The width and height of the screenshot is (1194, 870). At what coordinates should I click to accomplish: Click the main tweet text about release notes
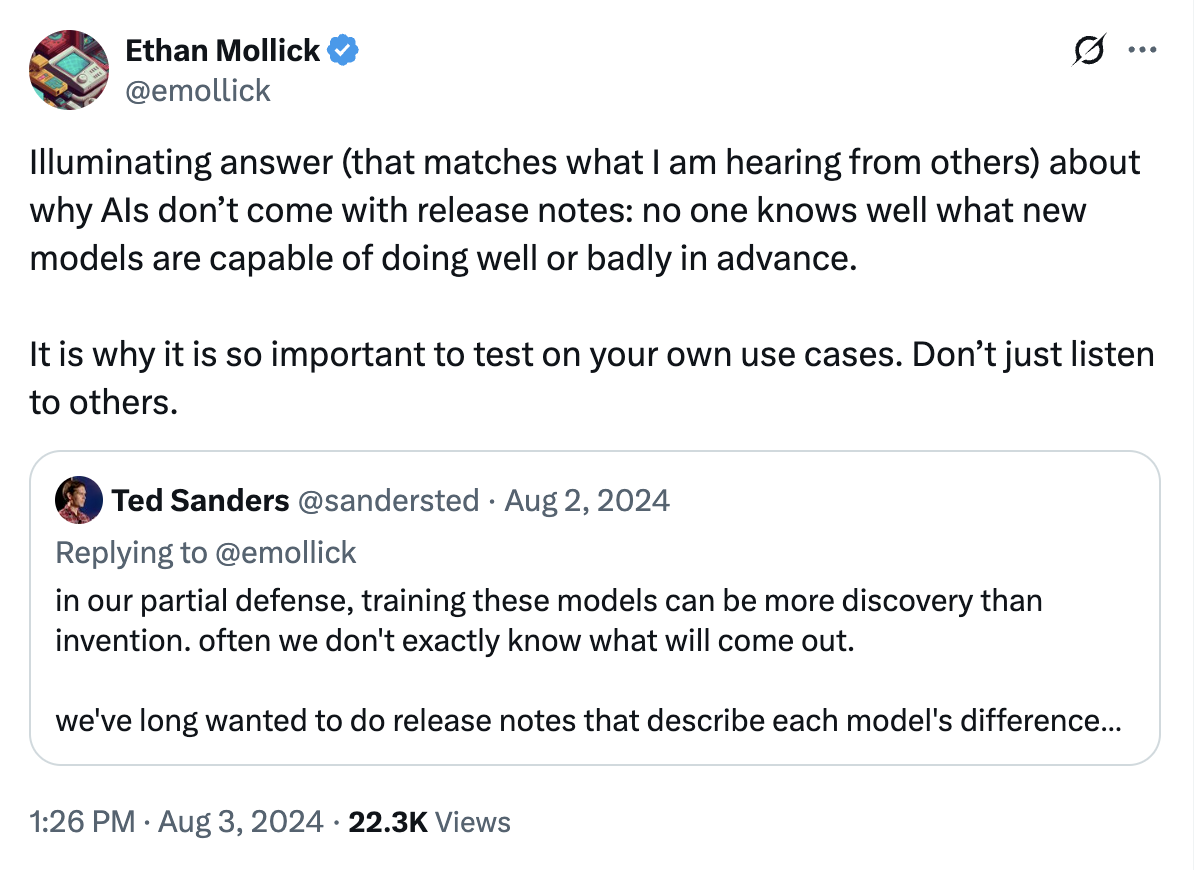coord(585,210)
